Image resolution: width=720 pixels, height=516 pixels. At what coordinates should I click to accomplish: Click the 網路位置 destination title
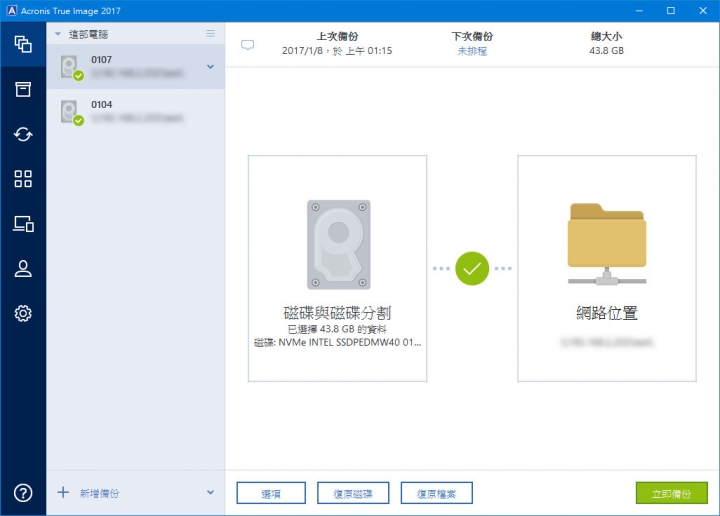[607, 313]
